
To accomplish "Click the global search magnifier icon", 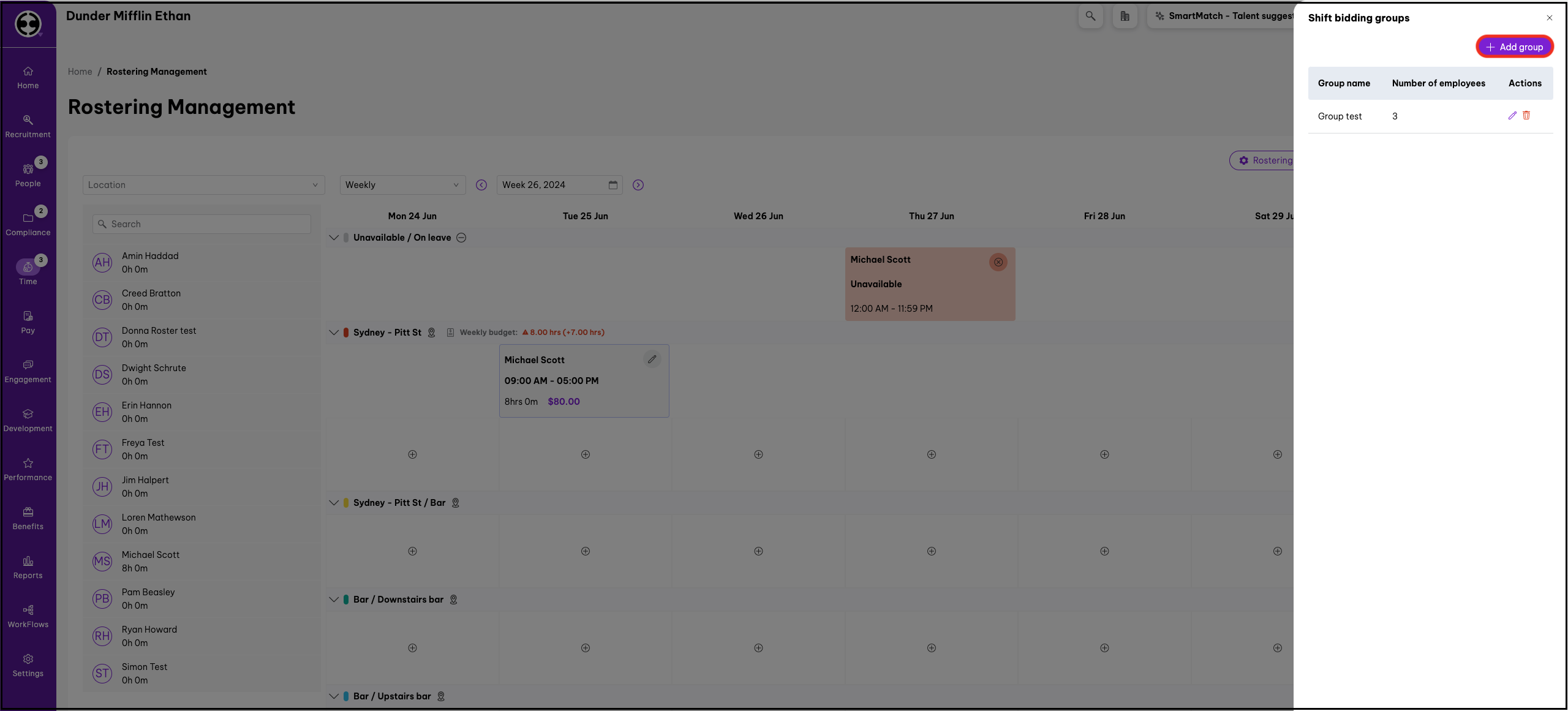I will (1090, 16).
